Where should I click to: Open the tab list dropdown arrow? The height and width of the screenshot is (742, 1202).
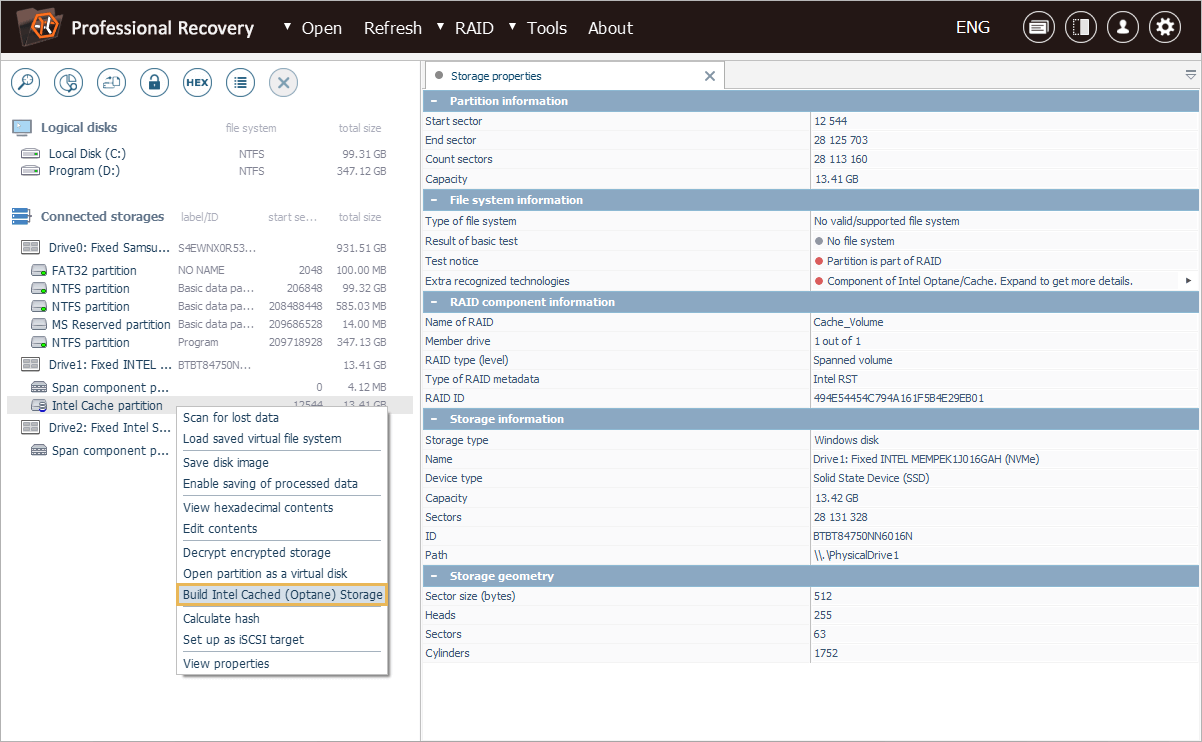[x=1191, y=75]
